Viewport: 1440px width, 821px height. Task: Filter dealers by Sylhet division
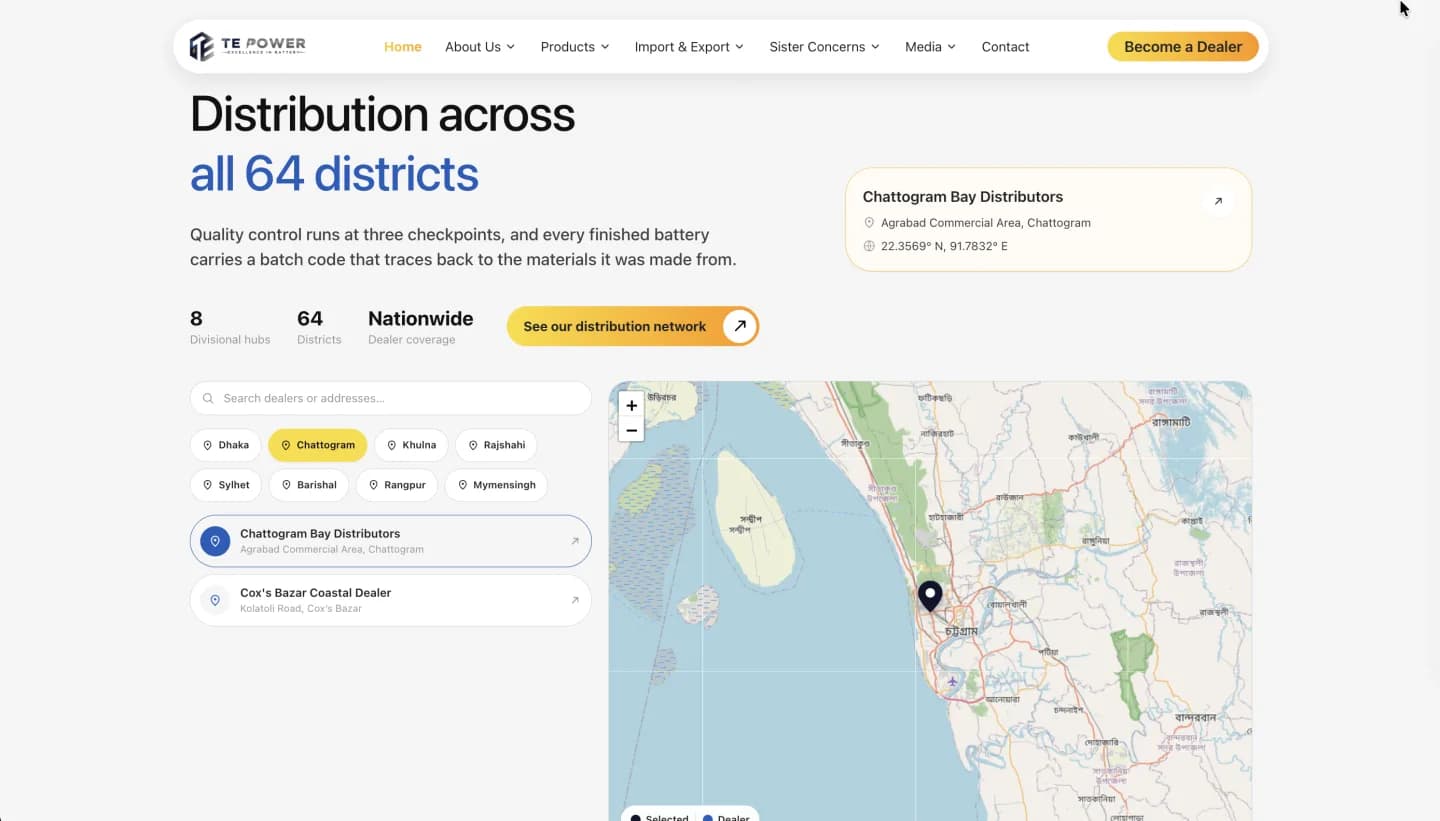pos(226,485)
